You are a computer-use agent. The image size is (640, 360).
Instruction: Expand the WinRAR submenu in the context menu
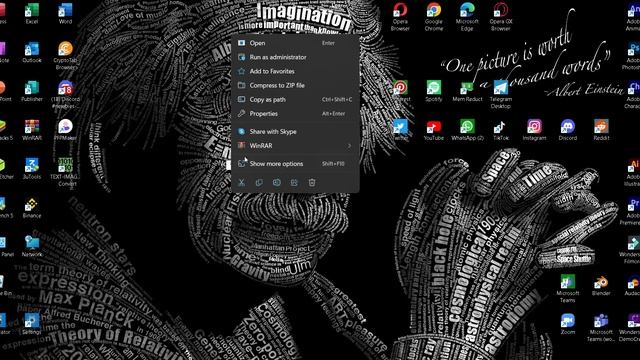tap(295, 145)
